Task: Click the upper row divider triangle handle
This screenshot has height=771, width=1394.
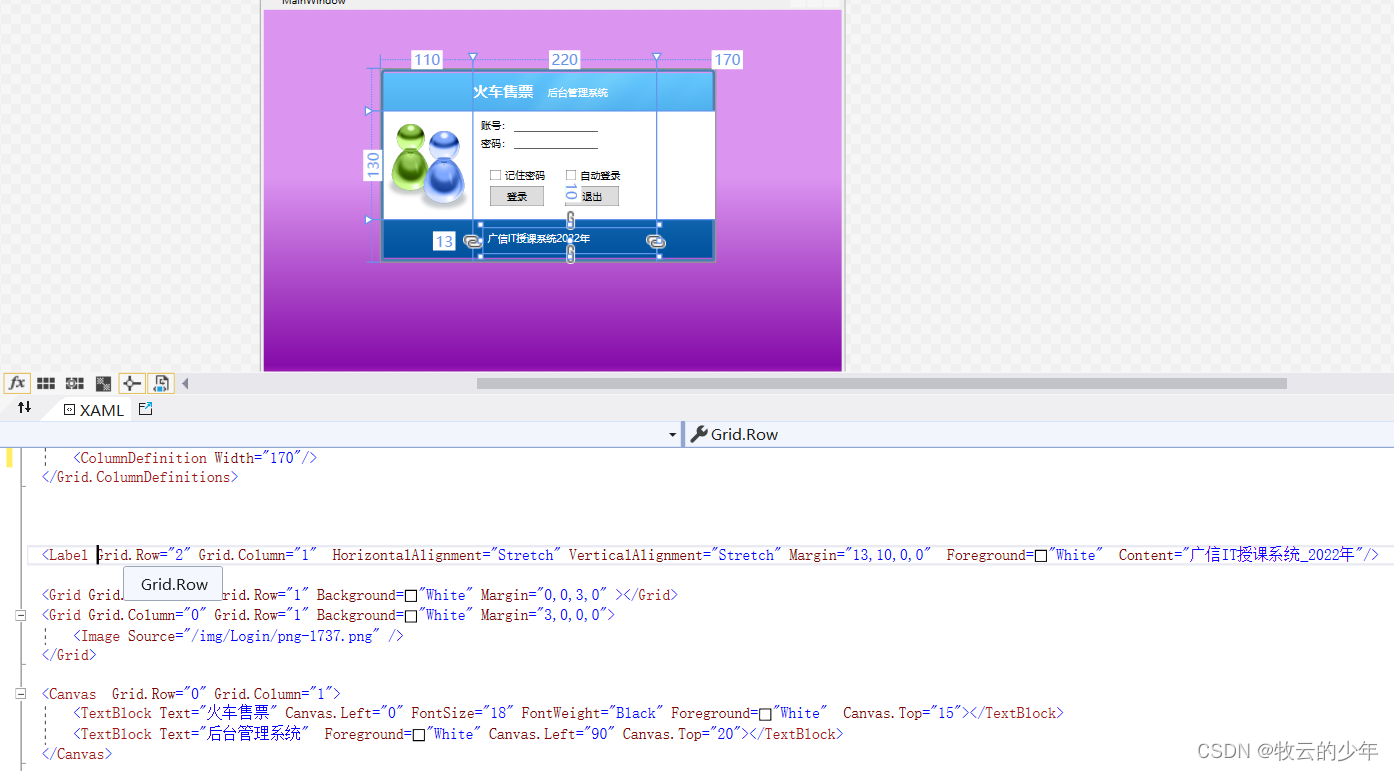Action: tap(368, 111)
